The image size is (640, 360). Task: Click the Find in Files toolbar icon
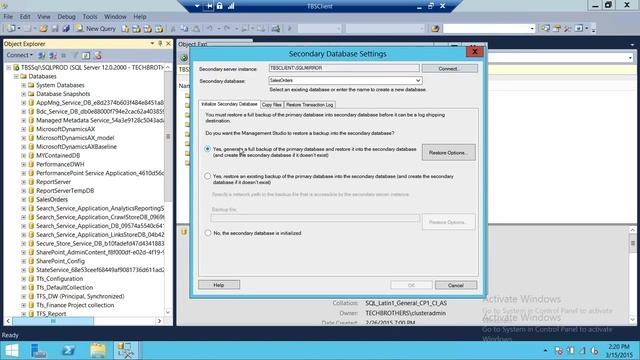coord(435,29)
